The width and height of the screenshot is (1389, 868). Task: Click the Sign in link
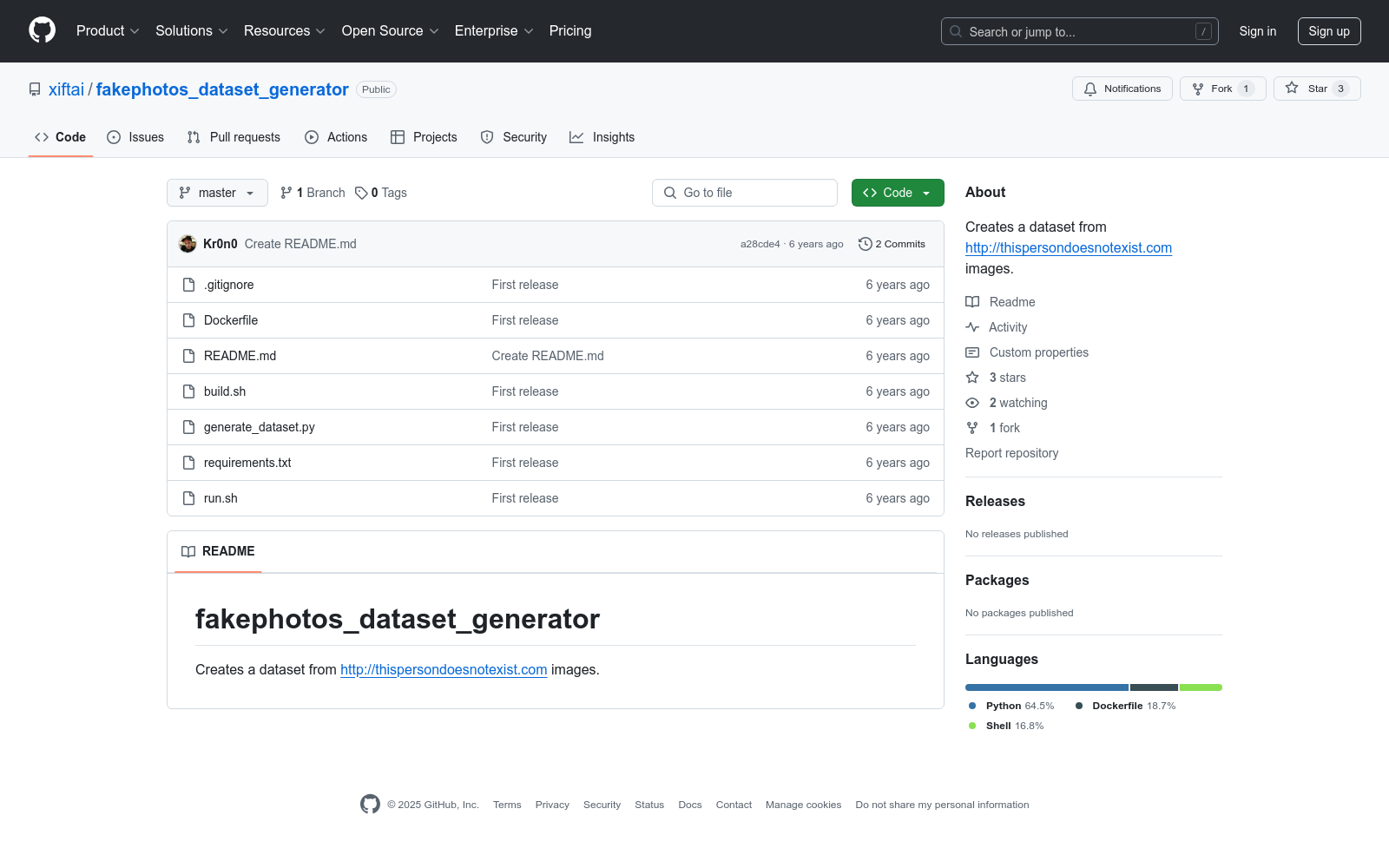click(1258, 31)
